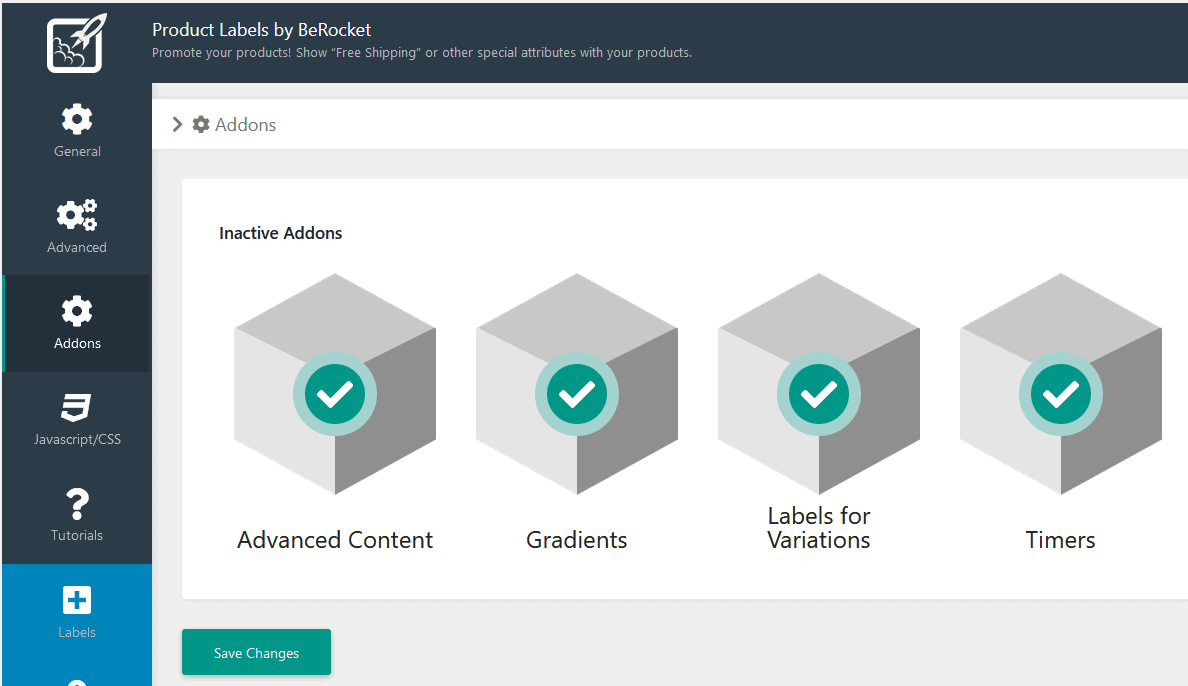This screenshot has width=1188, height=686.
Task: Toggle the Advanced Content addon checkmark
Action: coord(335,394)
